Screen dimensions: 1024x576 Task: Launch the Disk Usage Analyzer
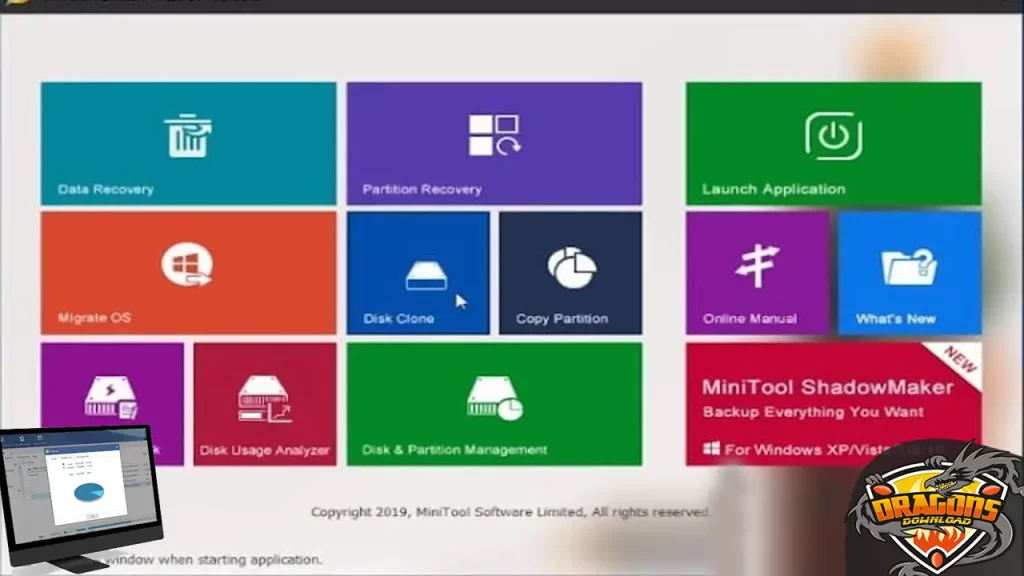(x=264, y=402)
